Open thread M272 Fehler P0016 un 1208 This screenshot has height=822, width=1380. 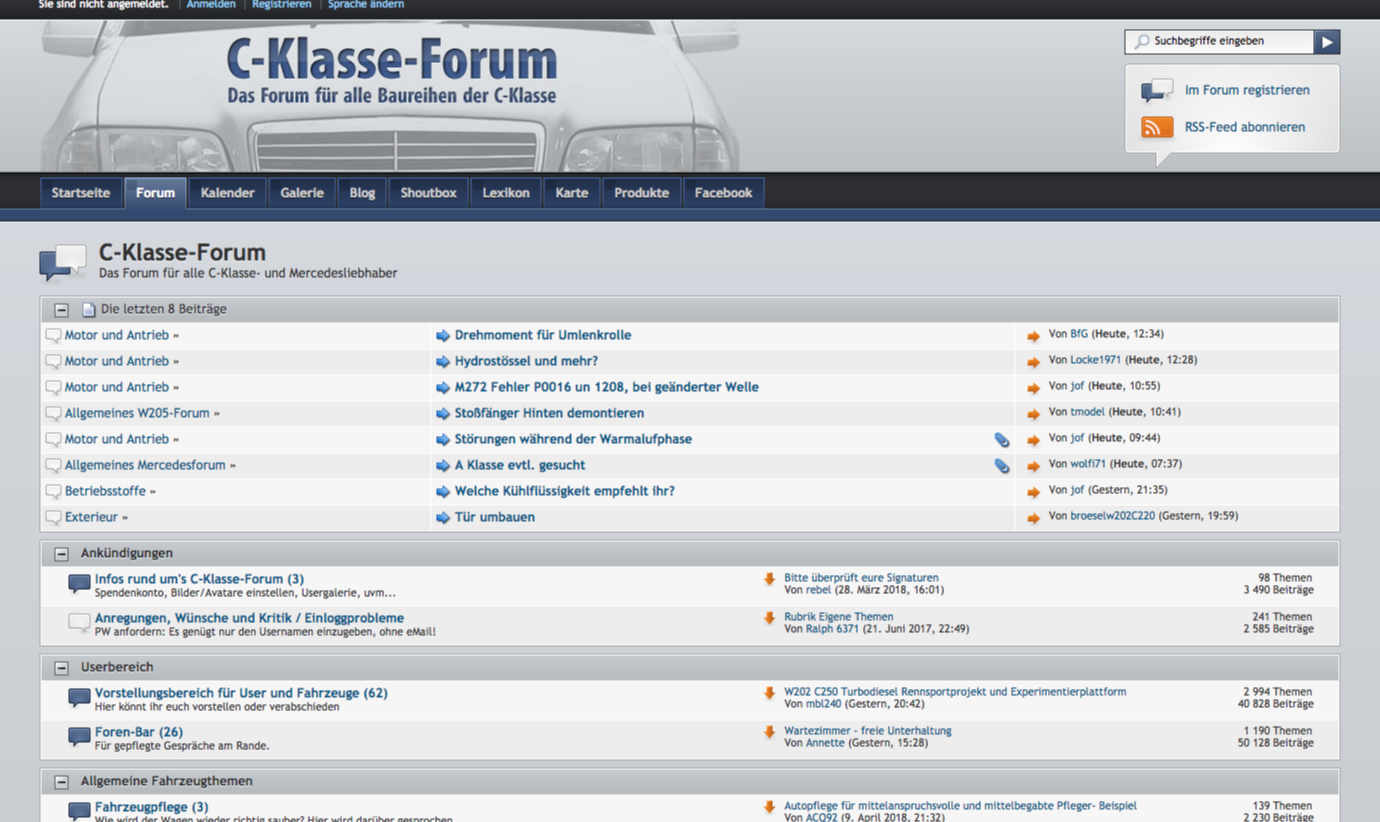click(x=607, y=387)
